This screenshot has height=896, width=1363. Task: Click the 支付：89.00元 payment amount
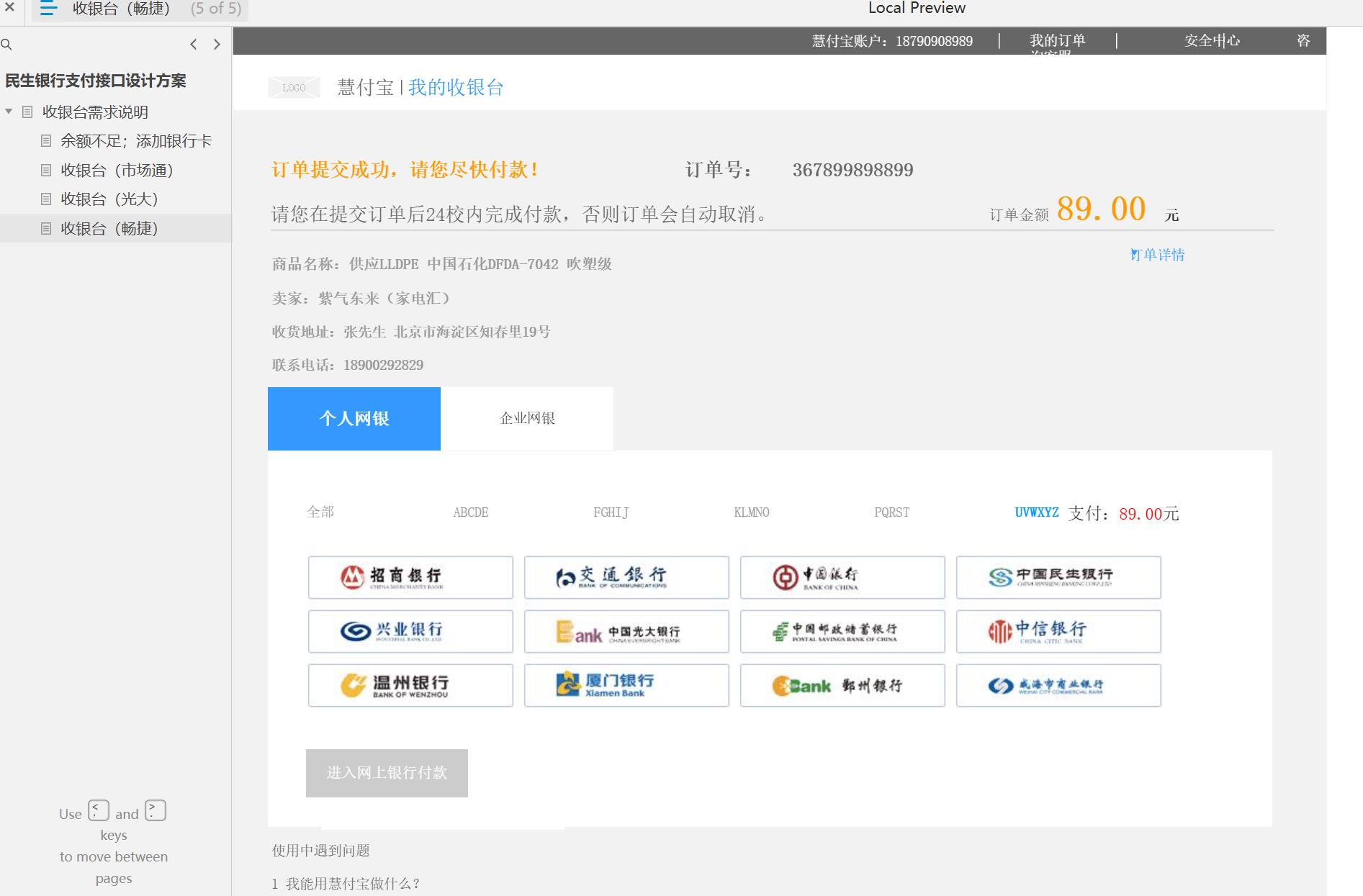pyautogui.click(x=1123, y=513)
